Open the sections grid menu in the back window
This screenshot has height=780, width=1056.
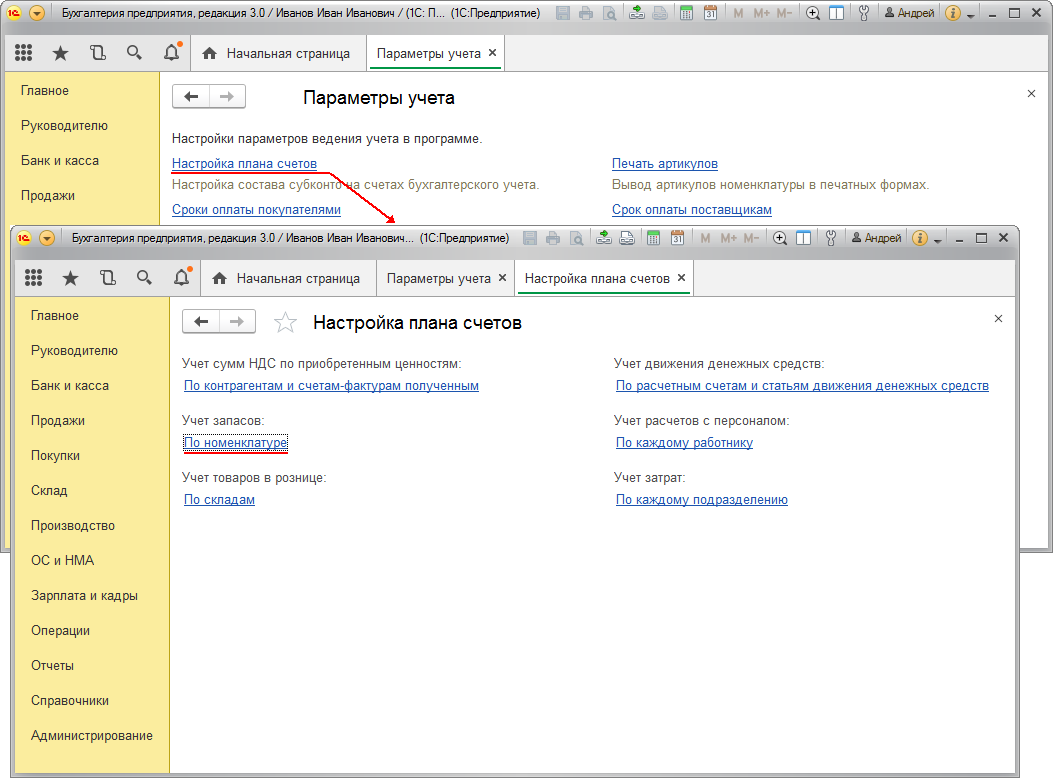23,53
